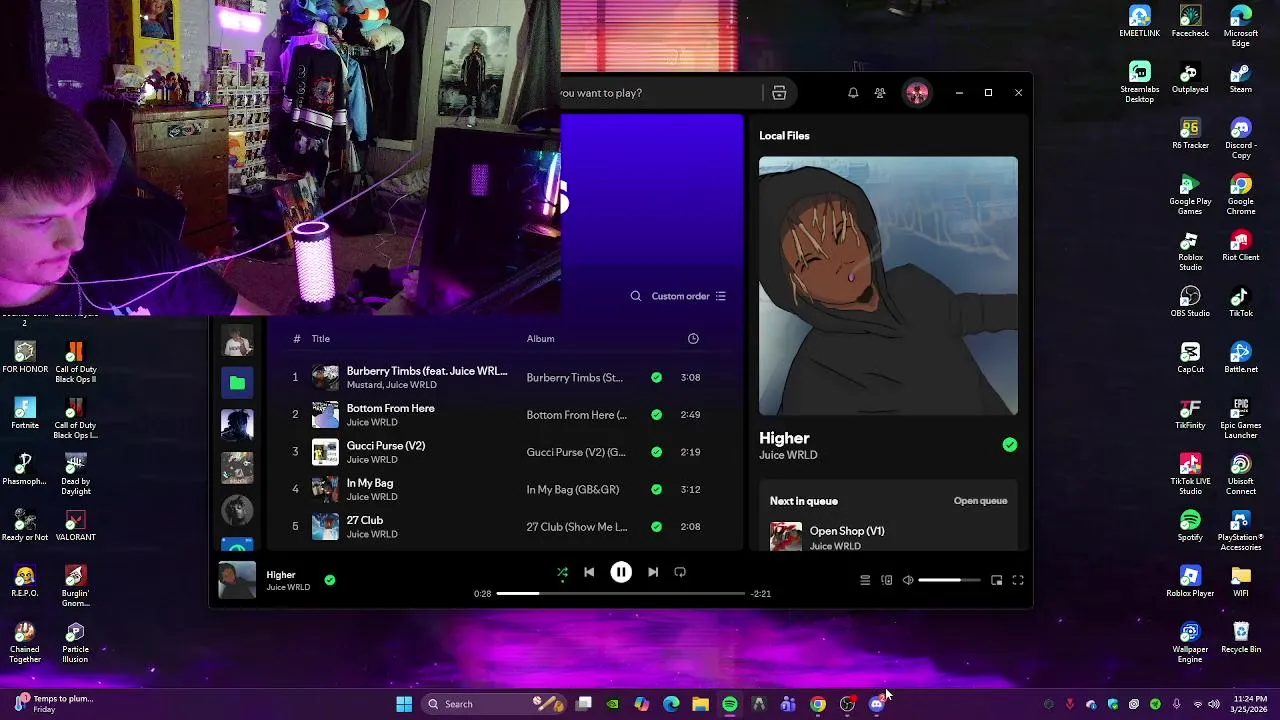Open Windows Start menu
1280x720 pixels.
[x=404, y=704]
